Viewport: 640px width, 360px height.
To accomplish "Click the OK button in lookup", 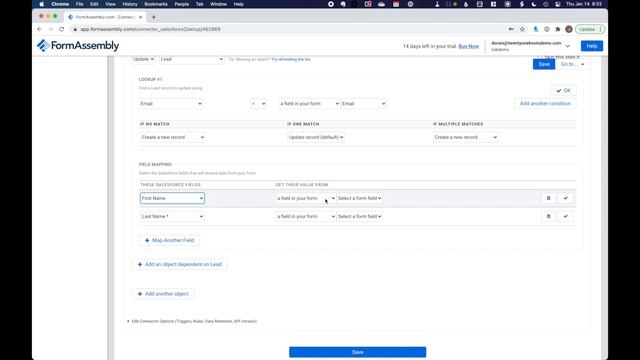I will pos(563,91).
